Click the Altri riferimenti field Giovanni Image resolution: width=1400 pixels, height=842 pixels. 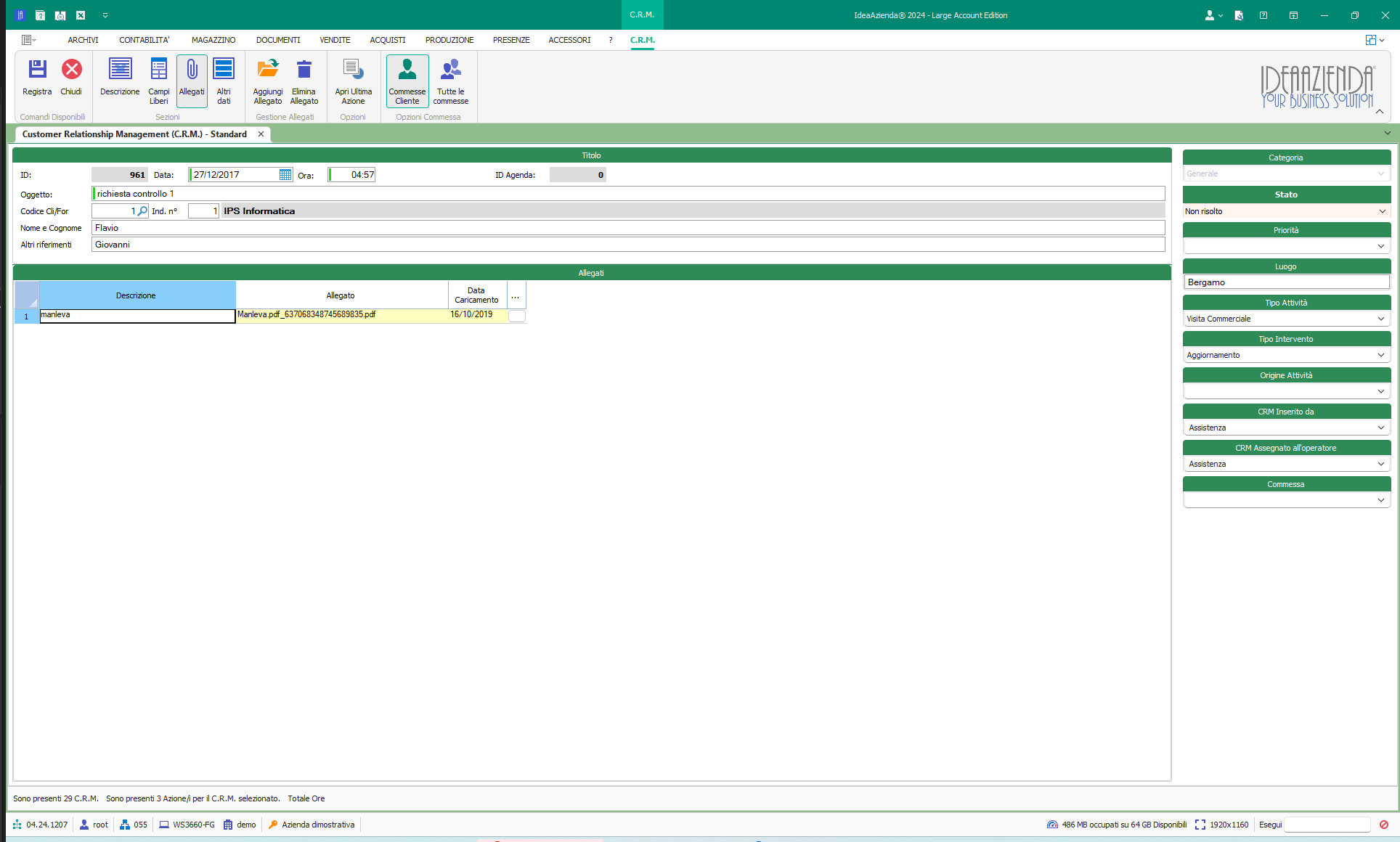point(628,245)
